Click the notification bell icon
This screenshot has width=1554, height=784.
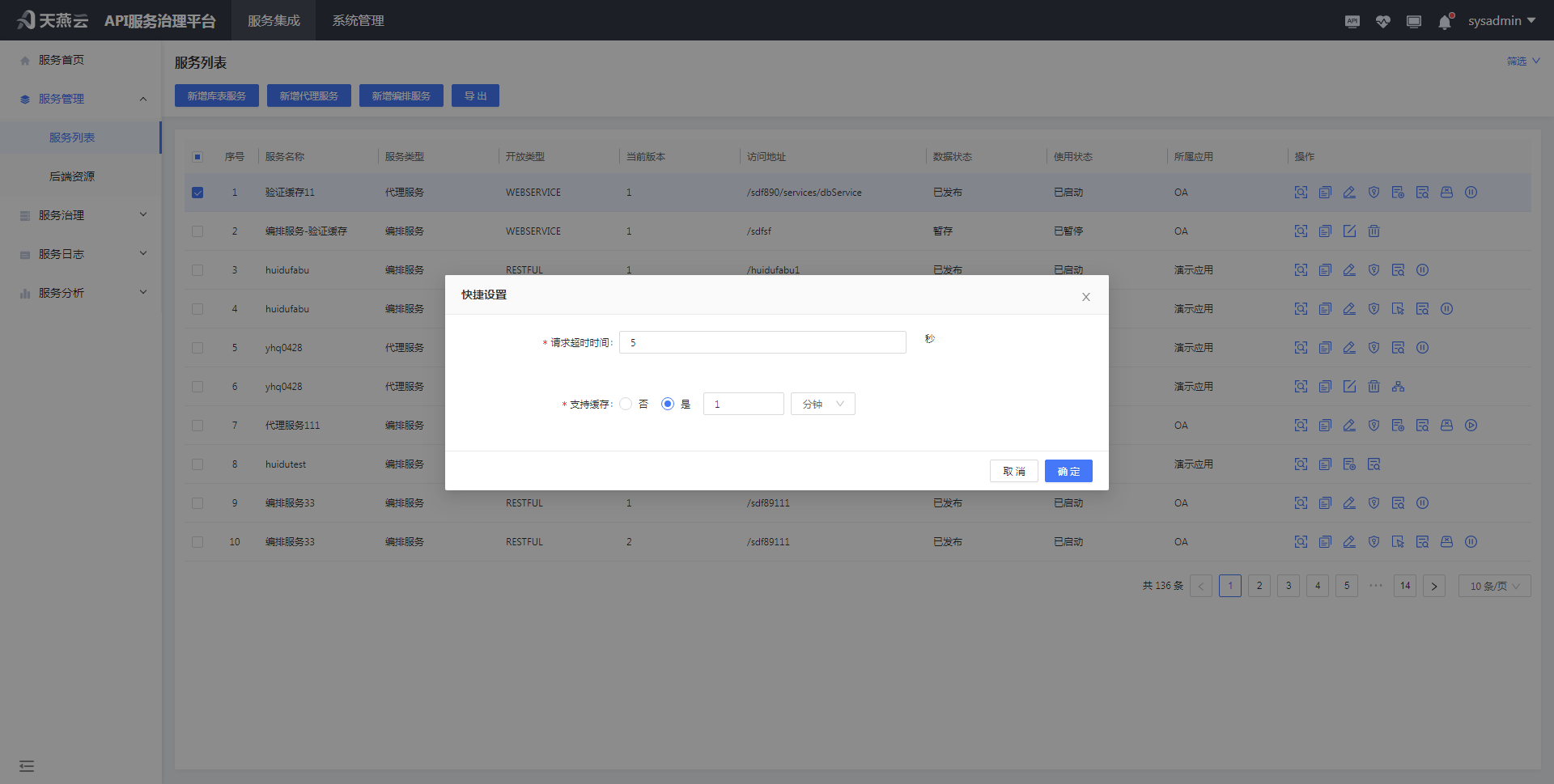pos(1445,22)
